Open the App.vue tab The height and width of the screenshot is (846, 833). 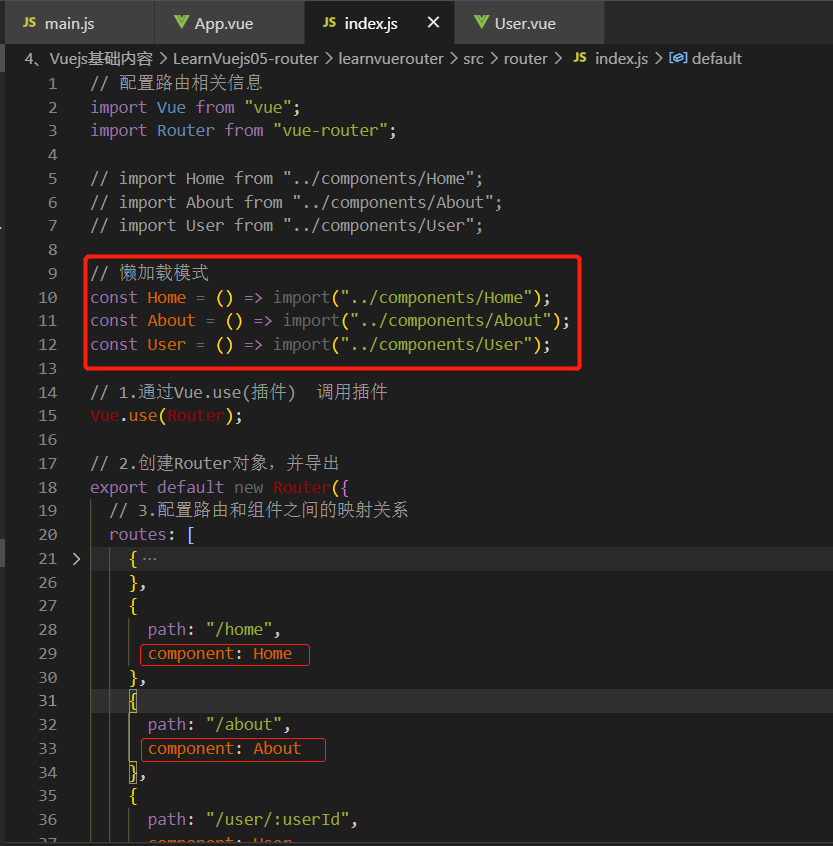point(229,23)
